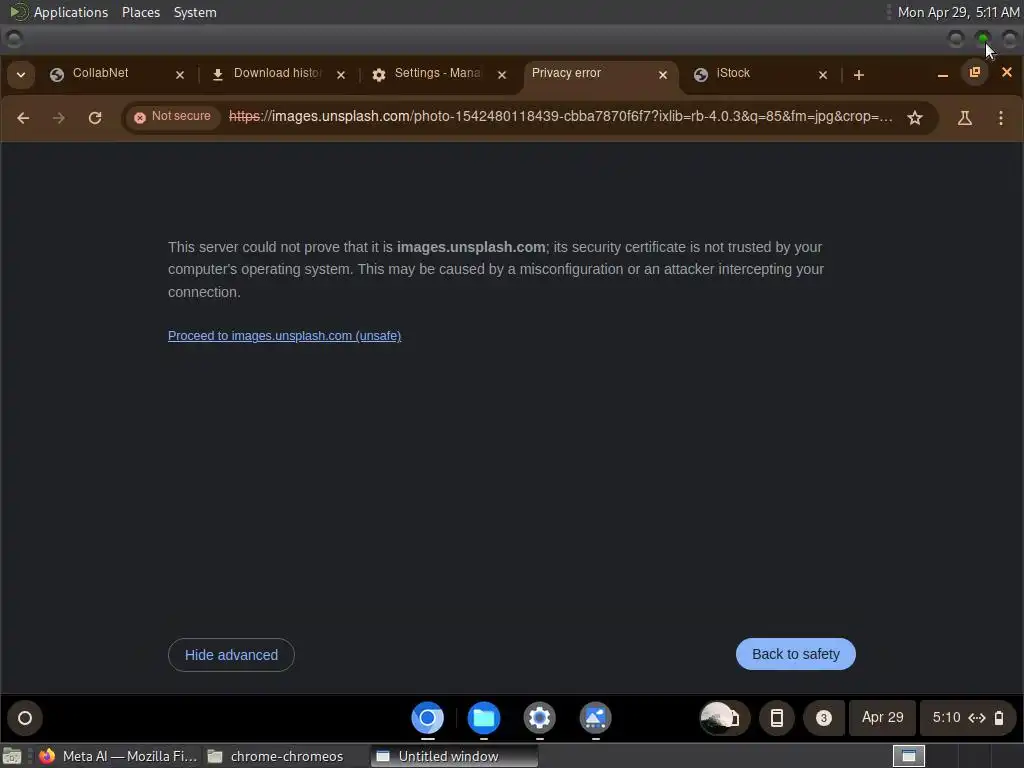Close the CollabNet tab
The height and width of the screenshot is (768, 1024).
tap(180, 75)
